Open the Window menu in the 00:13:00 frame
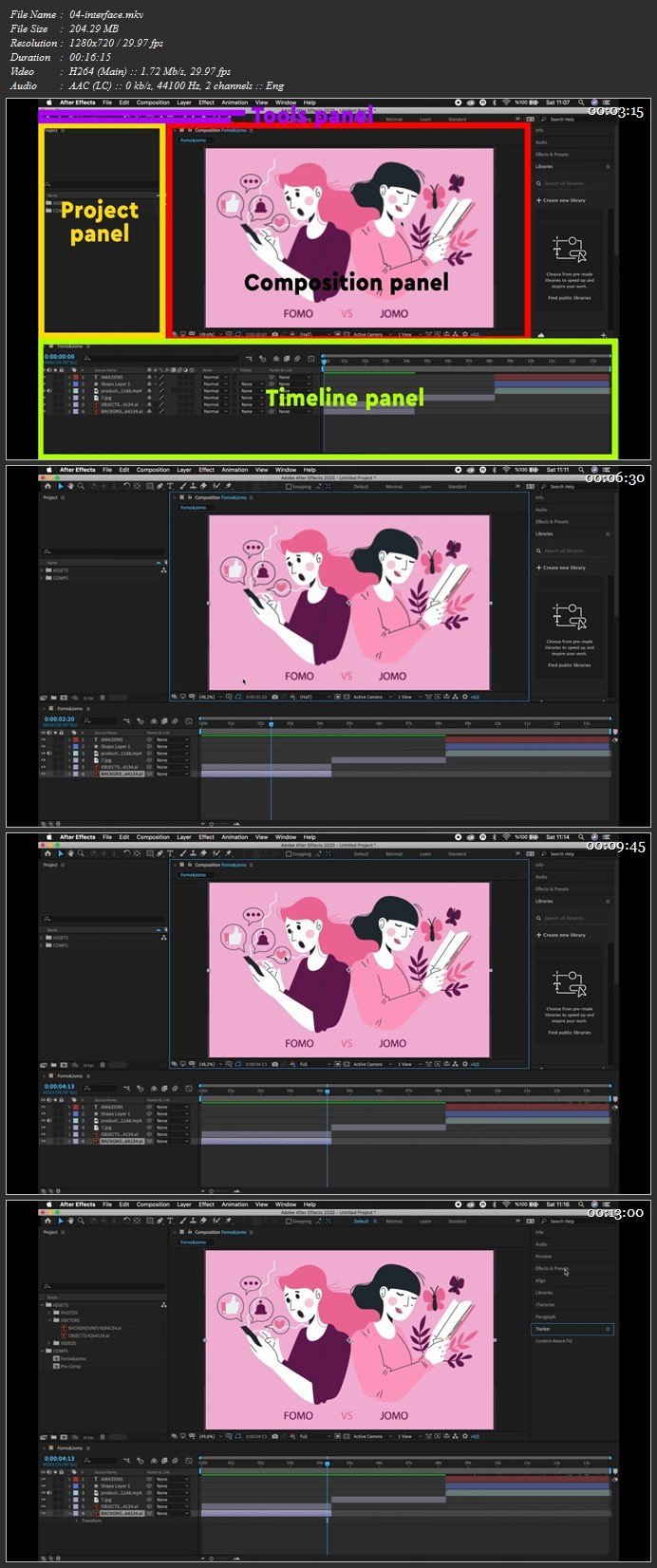The width and height of the screenshot is (657, 1568). point(286,1204)
